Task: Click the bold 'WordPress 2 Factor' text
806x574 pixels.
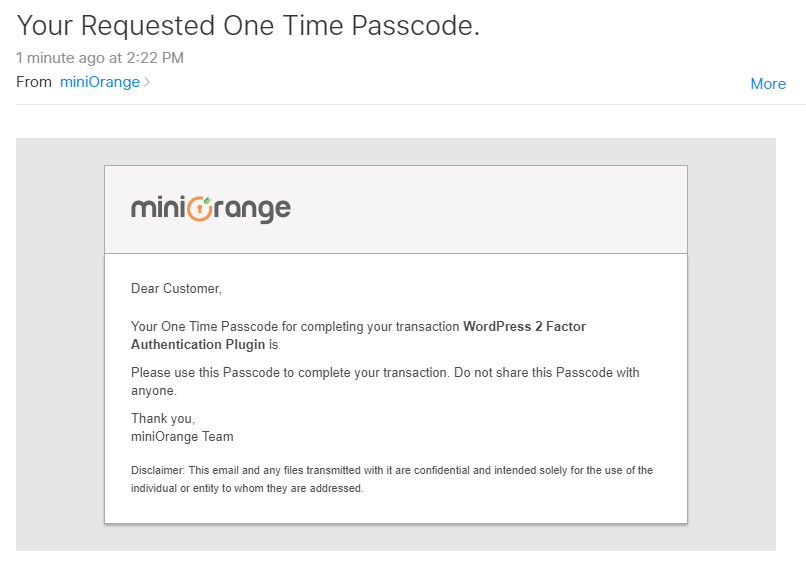Action: (x=524, y=326)
